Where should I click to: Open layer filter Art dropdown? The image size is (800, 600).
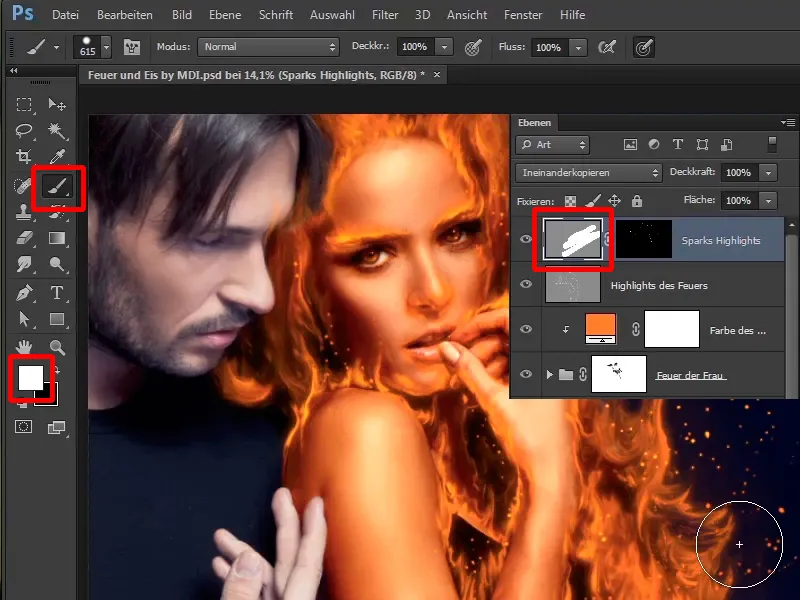(553, 145)
